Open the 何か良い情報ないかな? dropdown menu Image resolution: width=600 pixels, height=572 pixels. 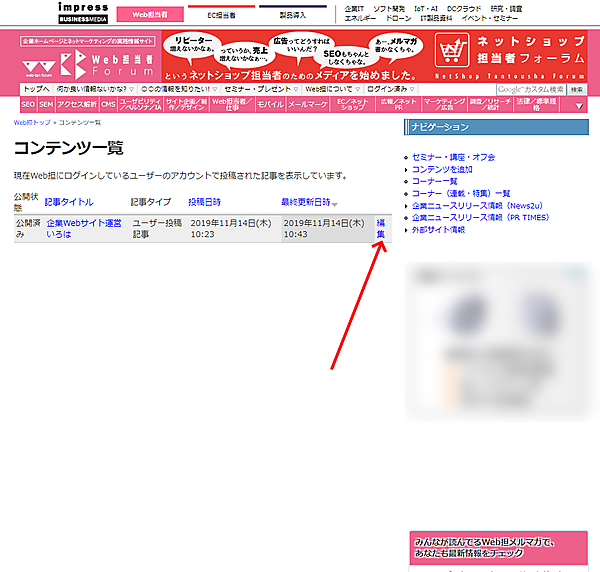pyautogui.click(x=95, y=89)
